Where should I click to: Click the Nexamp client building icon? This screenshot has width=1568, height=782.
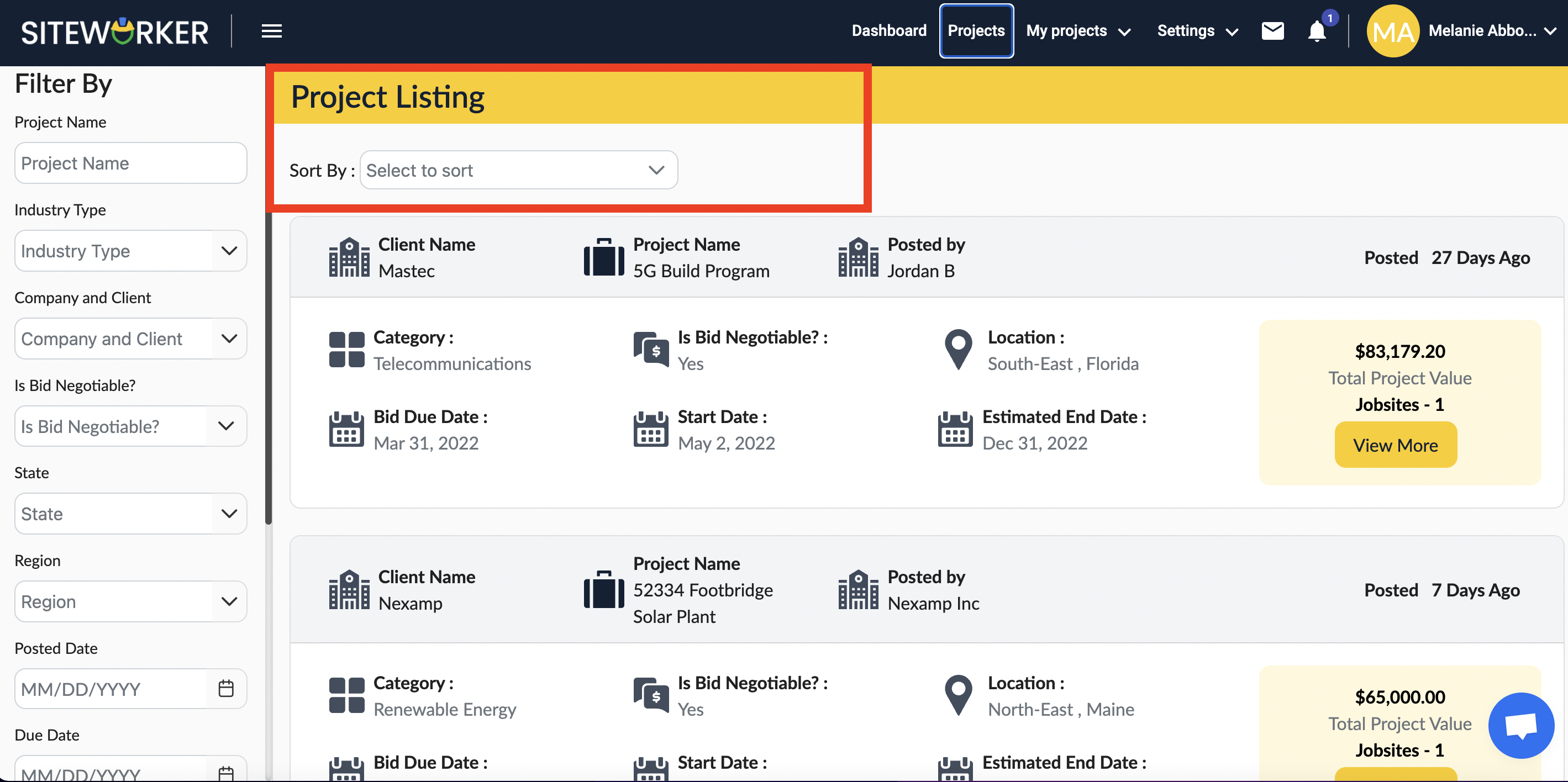pyautogui.click(x=349, y=590)
